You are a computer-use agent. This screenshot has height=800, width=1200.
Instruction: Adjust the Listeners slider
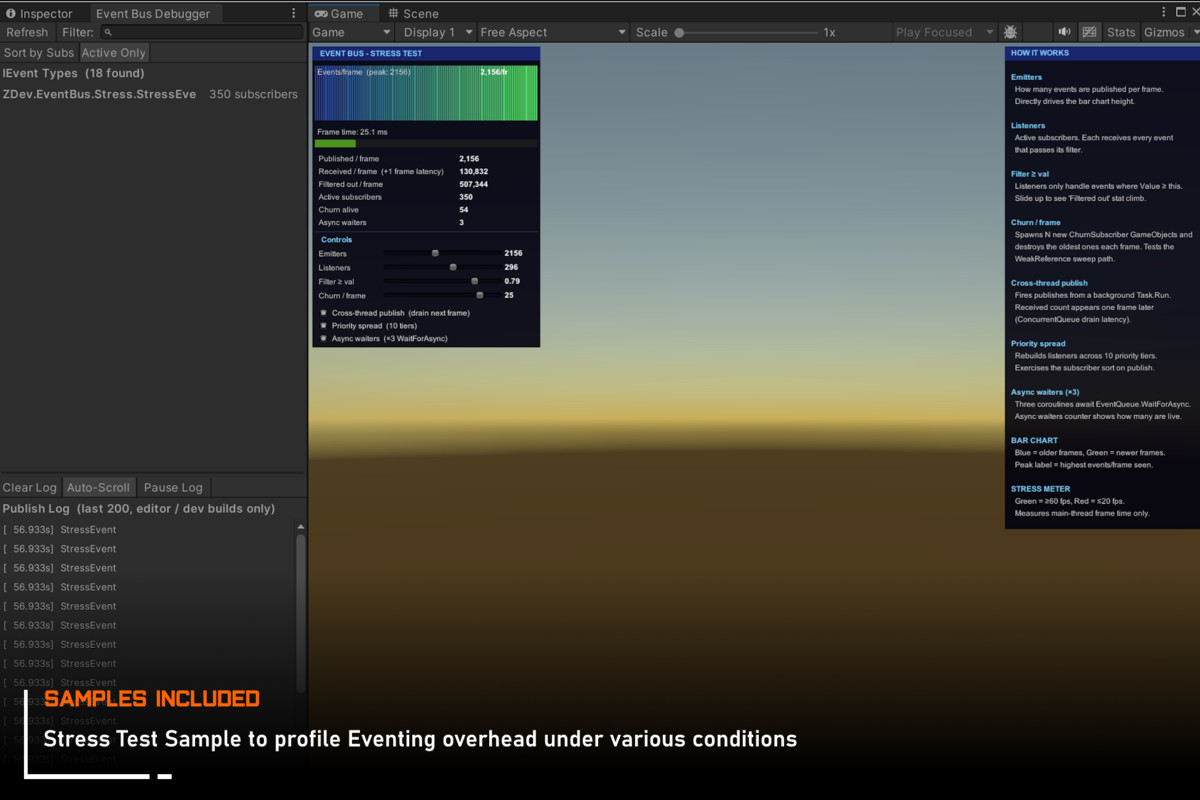[443, 268]
